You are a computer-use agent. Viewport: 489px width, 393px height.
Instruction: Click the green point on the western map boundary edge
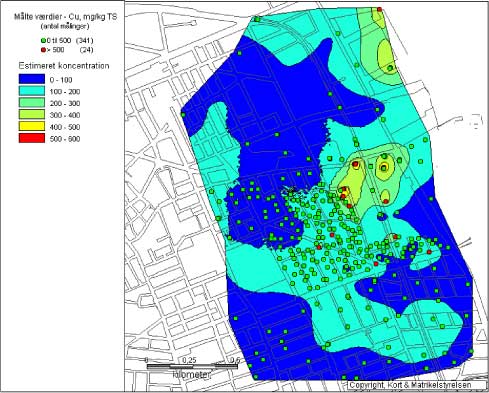pos(183,114)
